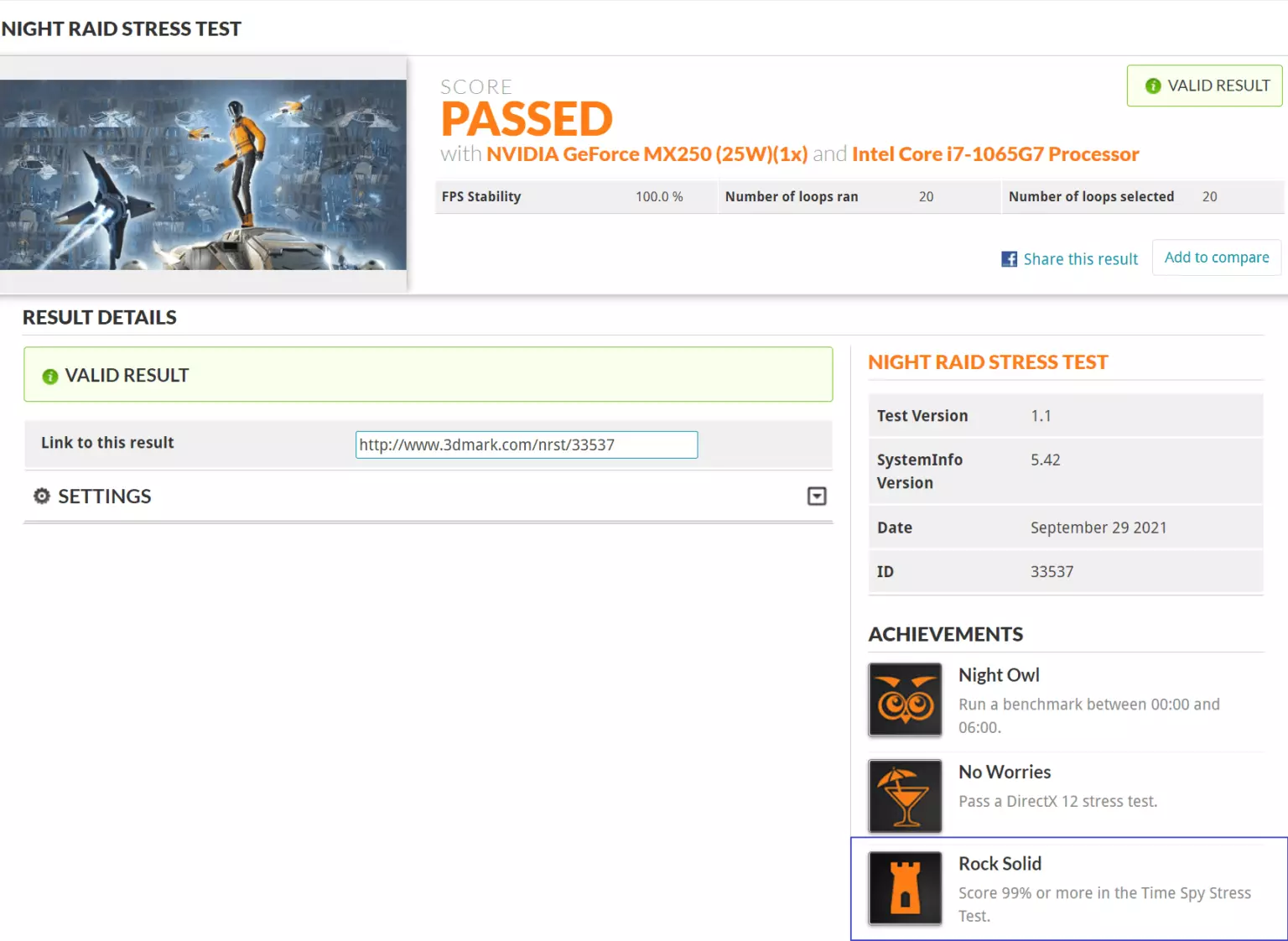Click the ACHIEVEMENTS section heading
The height and width of the screenshot is (941, 1288).
click(x=945, y=634)
